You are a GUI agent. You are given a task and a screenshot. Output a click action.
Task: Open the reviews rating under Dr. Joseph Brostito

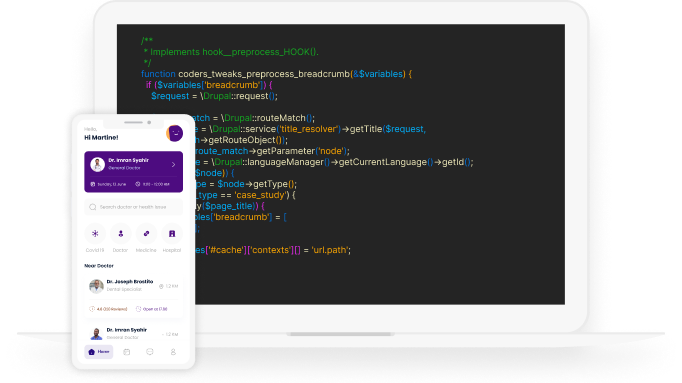pos(109,309)
